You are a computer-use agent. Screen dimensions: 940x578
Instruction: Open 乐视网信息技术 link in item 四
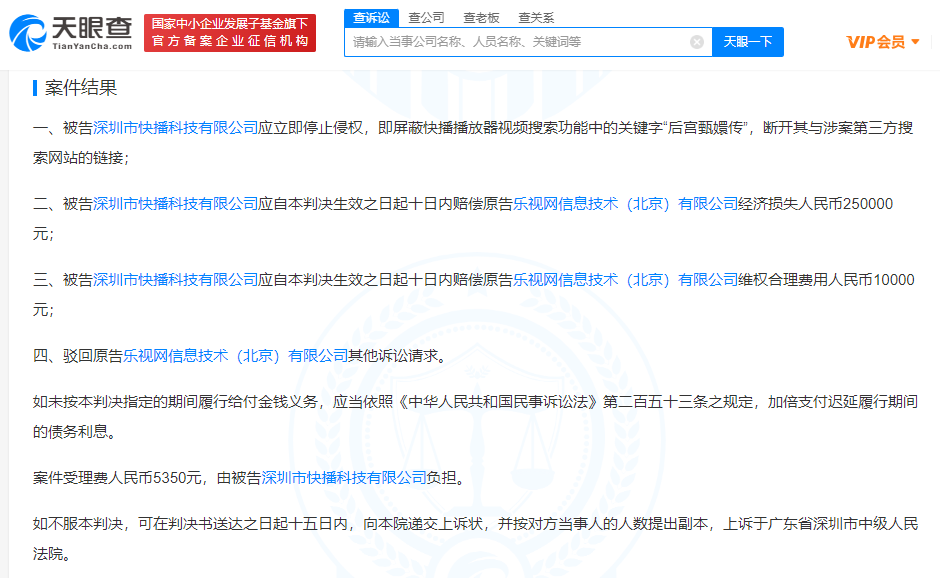coord(236,356)
